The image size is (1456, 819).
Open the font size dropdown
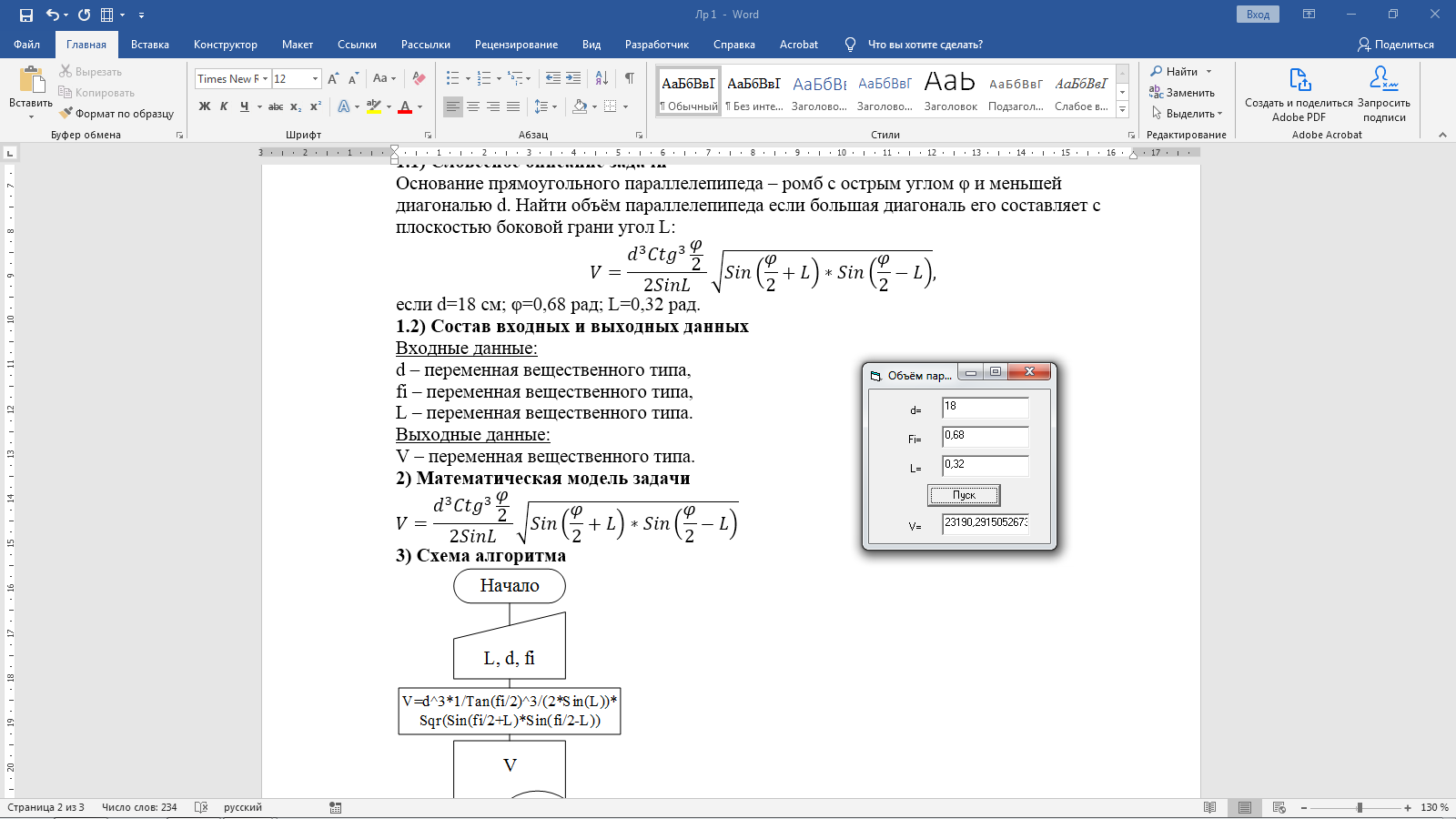click(x=316, y=79)
